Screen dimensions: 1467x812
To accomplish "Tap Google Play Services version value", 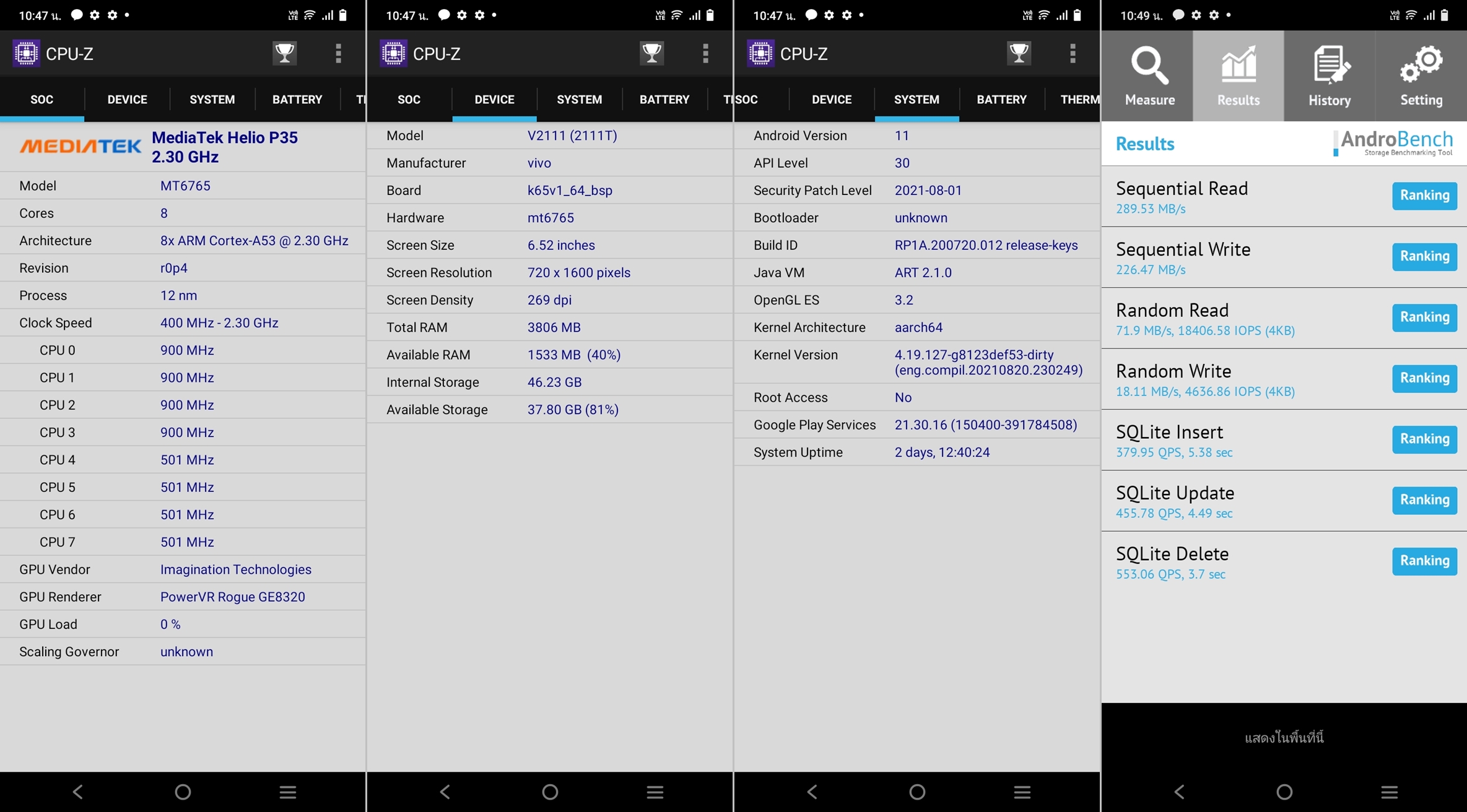I will coord(985,425).
